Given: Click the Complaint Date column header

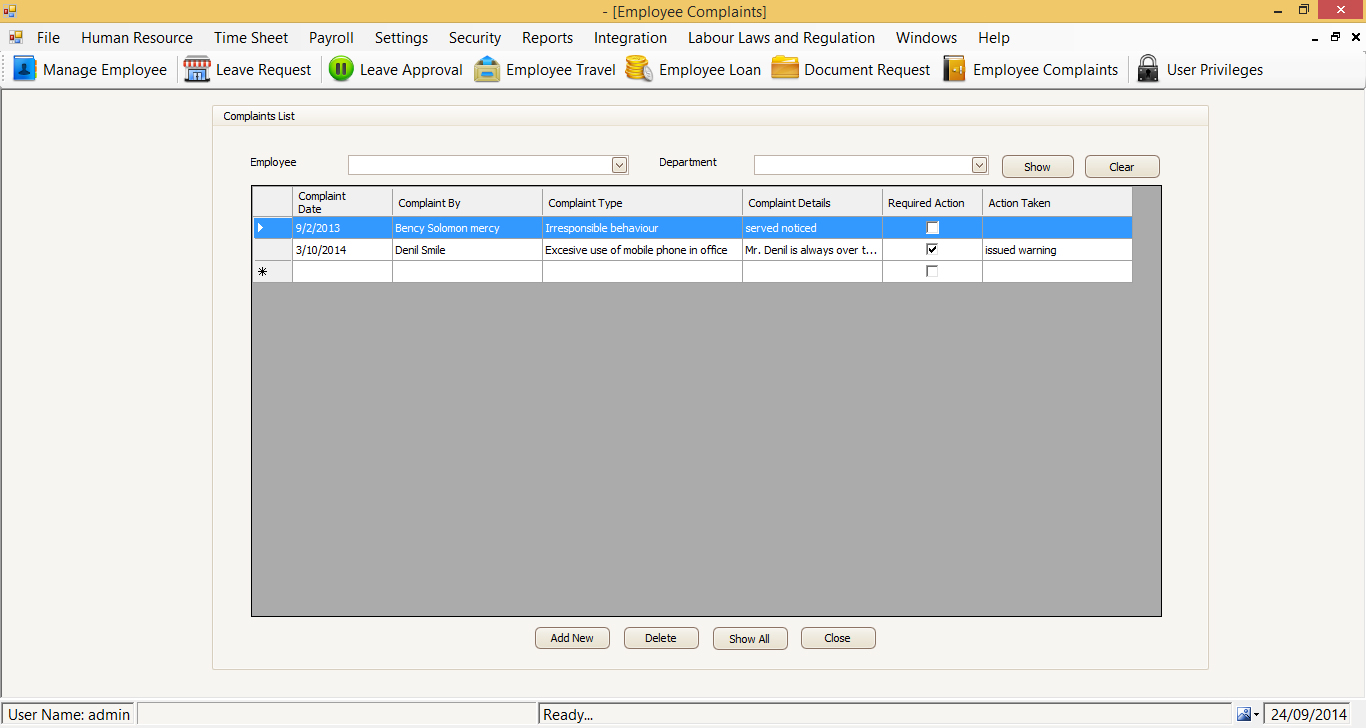Looking at the screenshot, I should [342, 203].
